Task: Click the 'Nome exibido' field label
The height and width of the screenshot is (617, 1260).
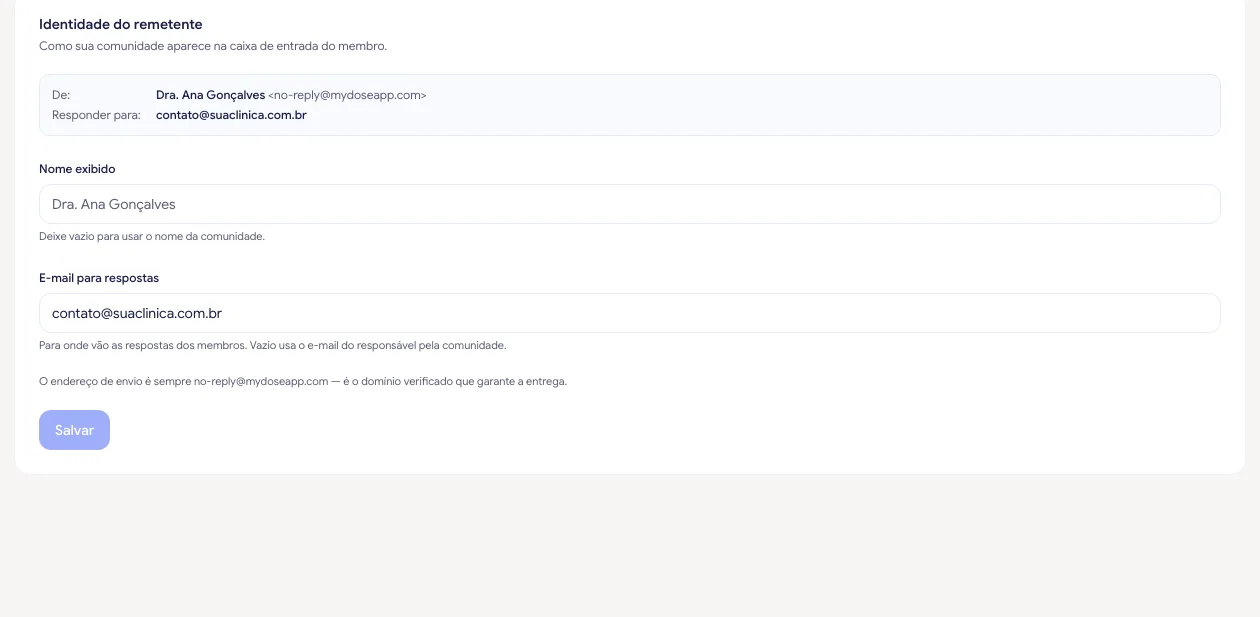Action: click(x=77, y=169)
